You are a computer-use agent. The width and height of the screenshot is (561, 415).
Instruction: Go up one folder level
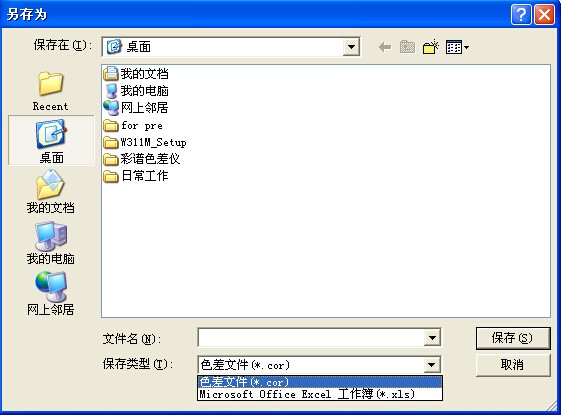(x=407, y=47)
